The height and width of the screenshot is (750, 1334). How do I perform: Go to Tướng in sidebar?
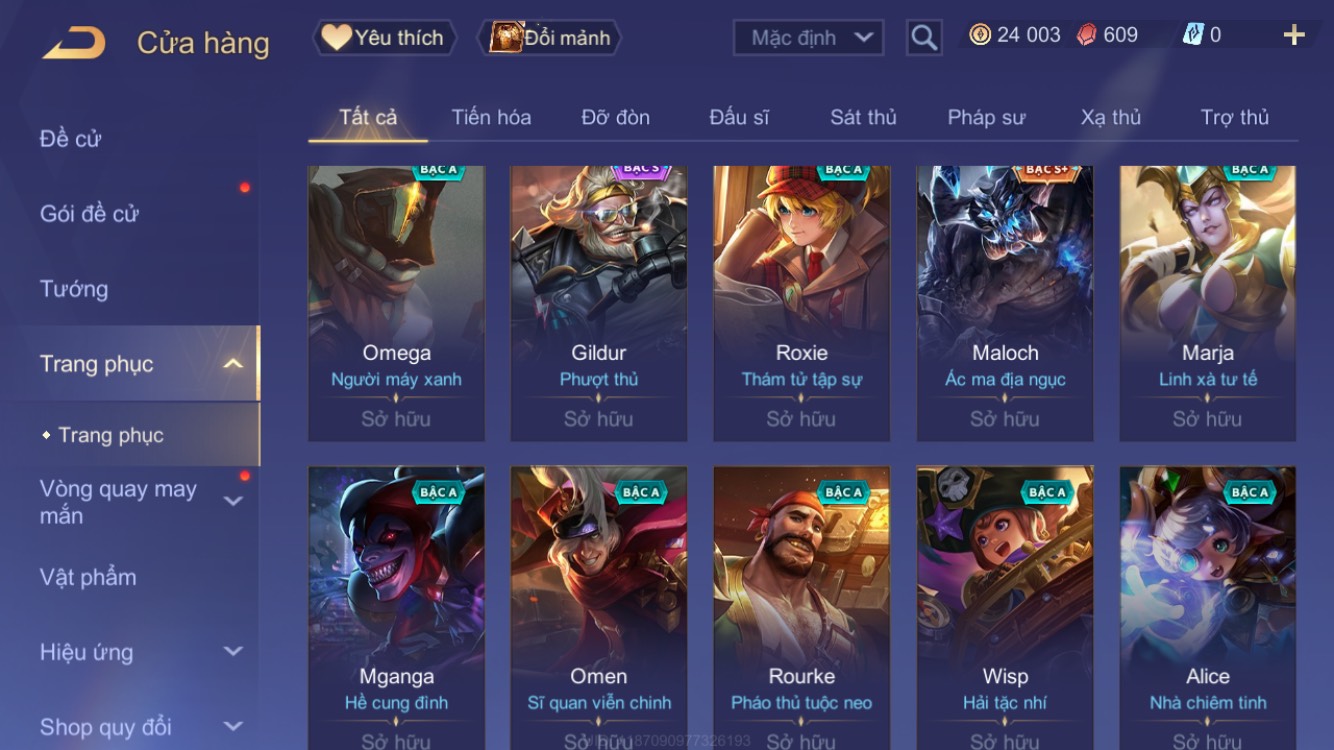(74, 289)
